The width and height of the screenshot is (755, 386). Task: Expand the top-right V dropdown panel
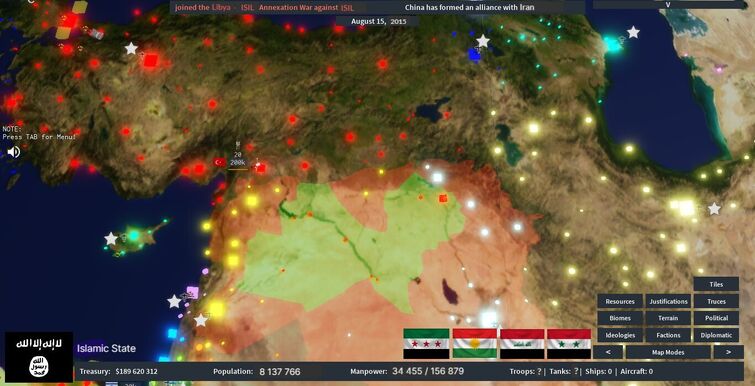coord(668,4)
